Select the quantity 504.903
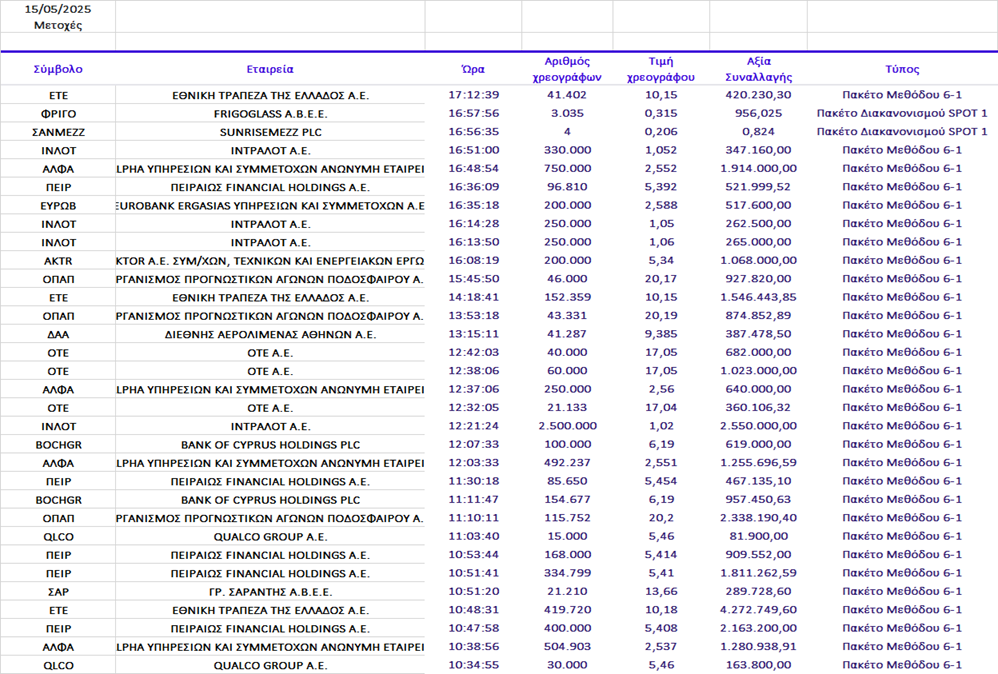The image size is (998, 674). pyautogui.click(x=567, y=649)
